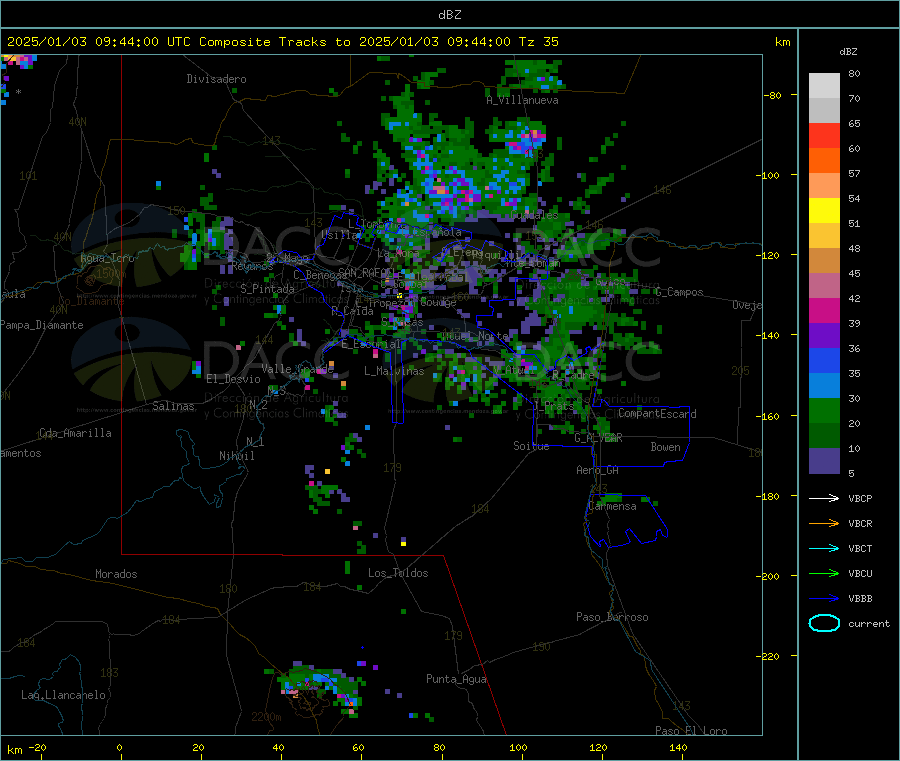
Task: Click the 'Agua_Toro' map label
Action: click(107, 258)
